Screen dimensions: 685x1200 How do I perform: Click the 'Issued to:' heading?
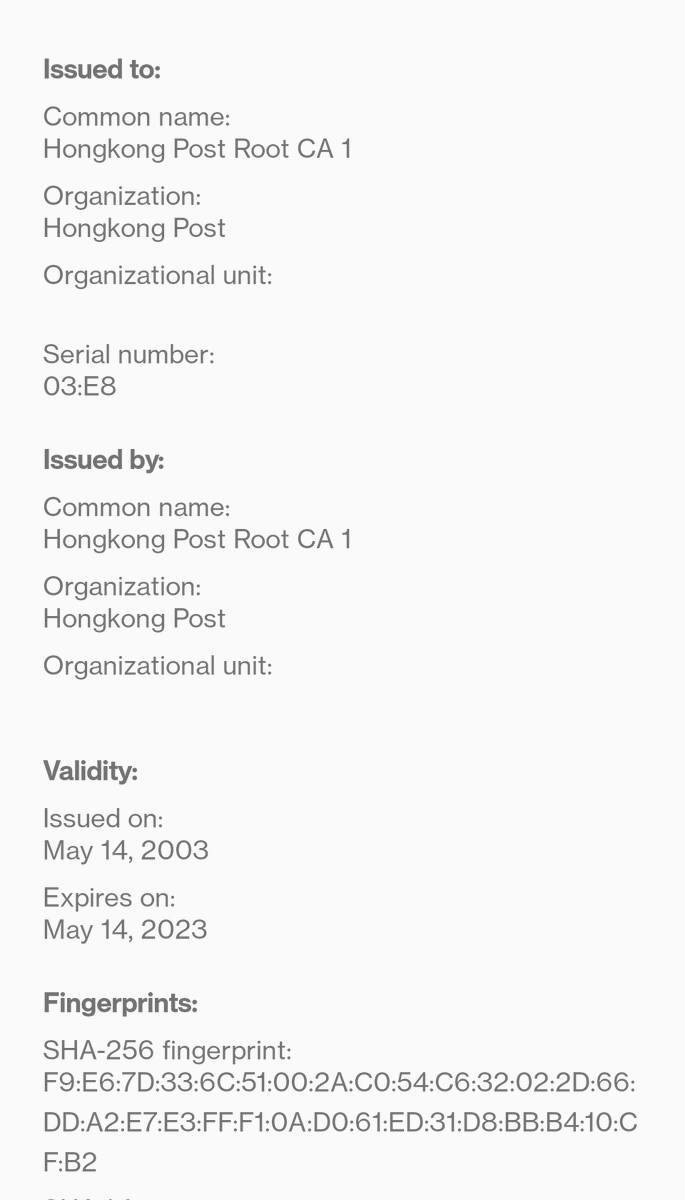(x=102, y=70)
